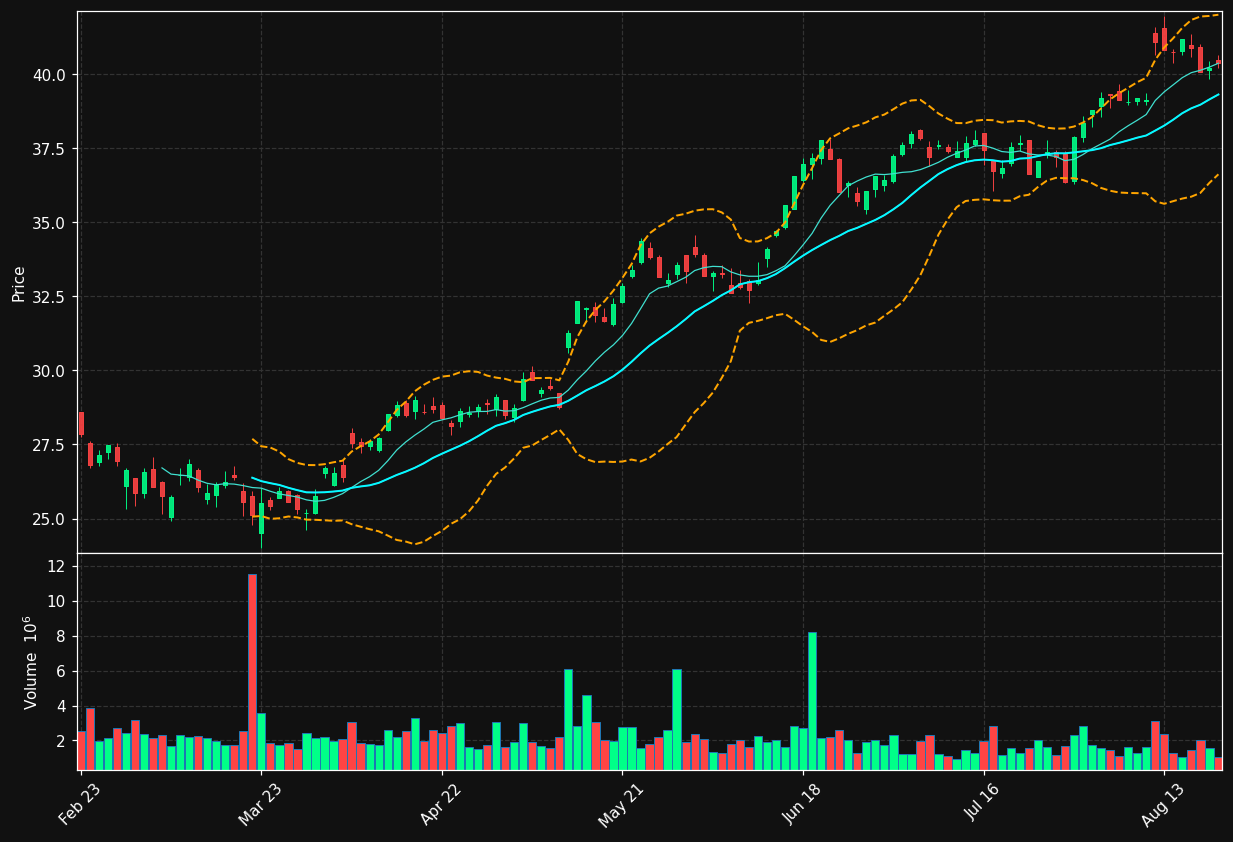Click the Apr 22 date label

click(x=441, y=803)
